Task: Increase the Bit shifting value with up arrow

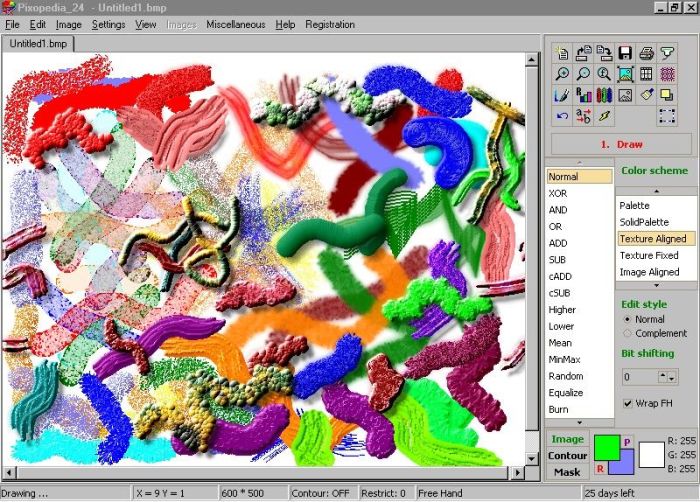Action: (x=663, y=376)
